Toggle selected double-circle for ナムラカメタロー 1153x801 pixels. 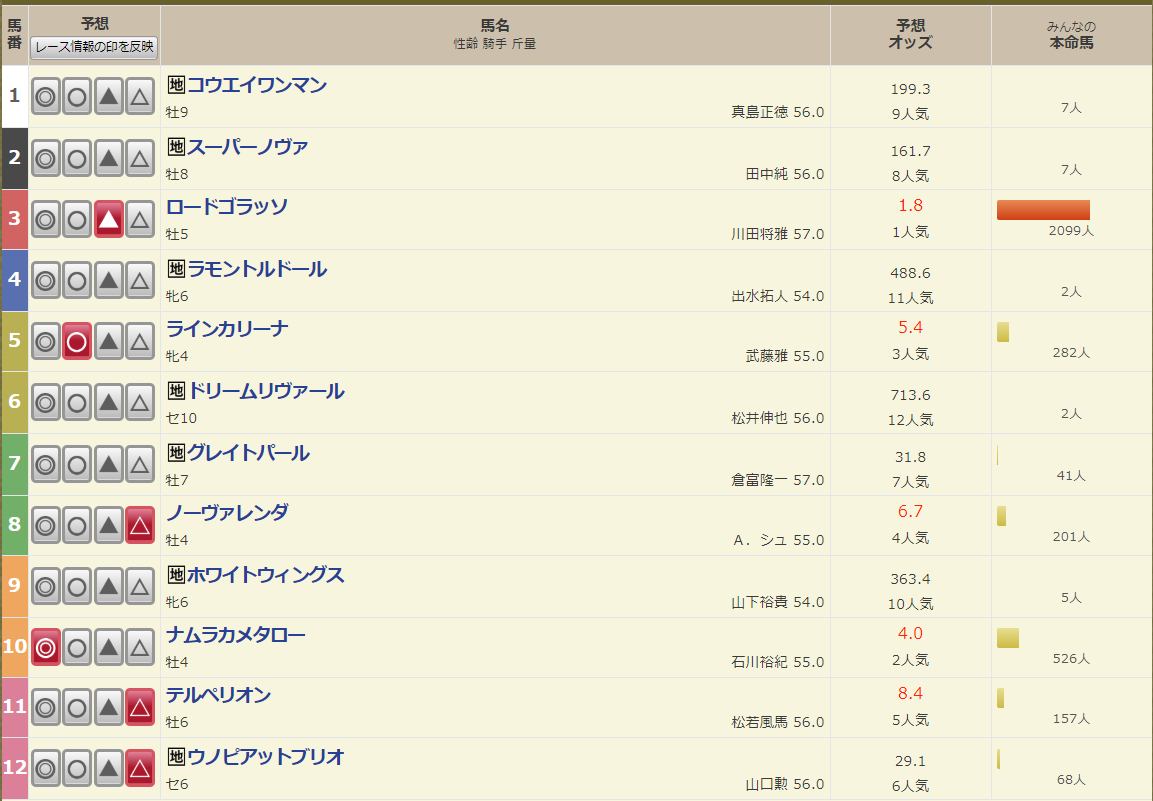pyautogui.click(x=46, y=647)
